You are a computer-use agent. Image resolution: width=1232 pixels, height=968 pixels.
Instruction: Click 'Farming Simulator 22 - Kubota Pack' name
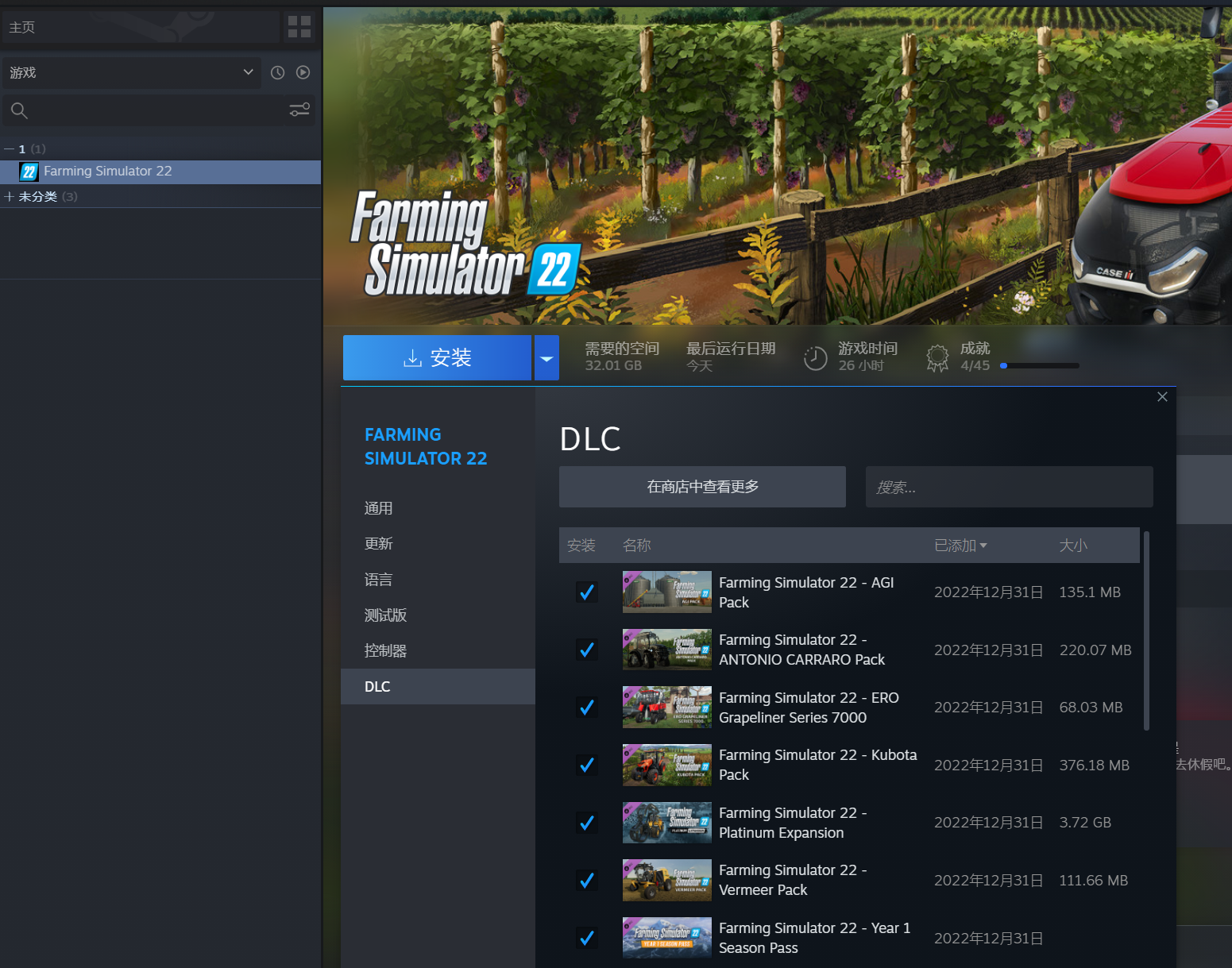[818, 765]
